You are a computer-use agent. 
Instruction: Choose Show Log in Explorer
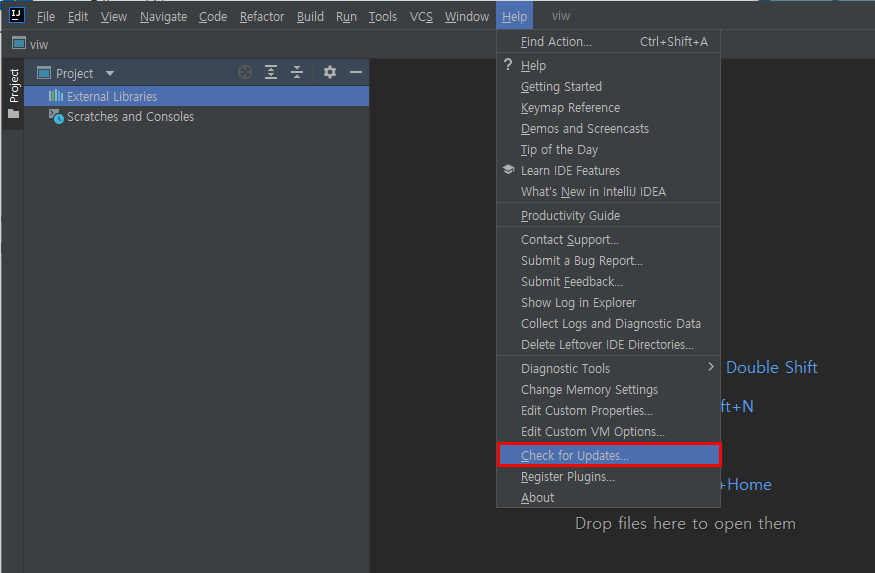tap(608, 302)
